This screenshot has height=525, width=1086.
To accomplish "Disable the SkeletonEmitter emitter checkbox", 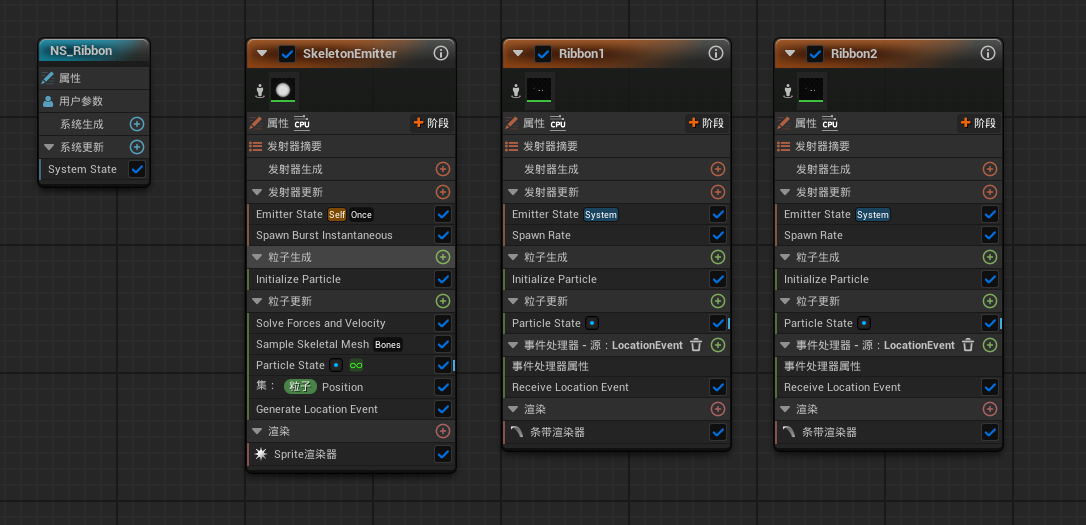I will [x=287, y=53].
